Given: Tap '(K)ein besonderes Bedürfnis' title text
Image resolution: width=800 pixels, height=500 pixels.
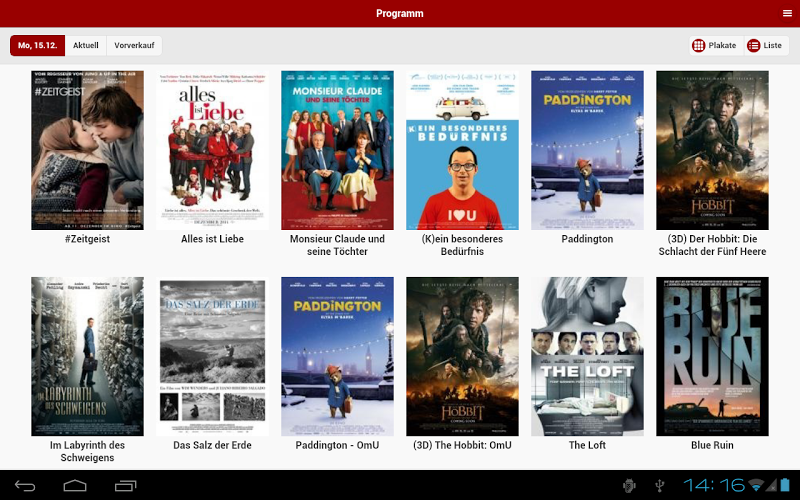Looking at the screenshot, I should [462, 245].
